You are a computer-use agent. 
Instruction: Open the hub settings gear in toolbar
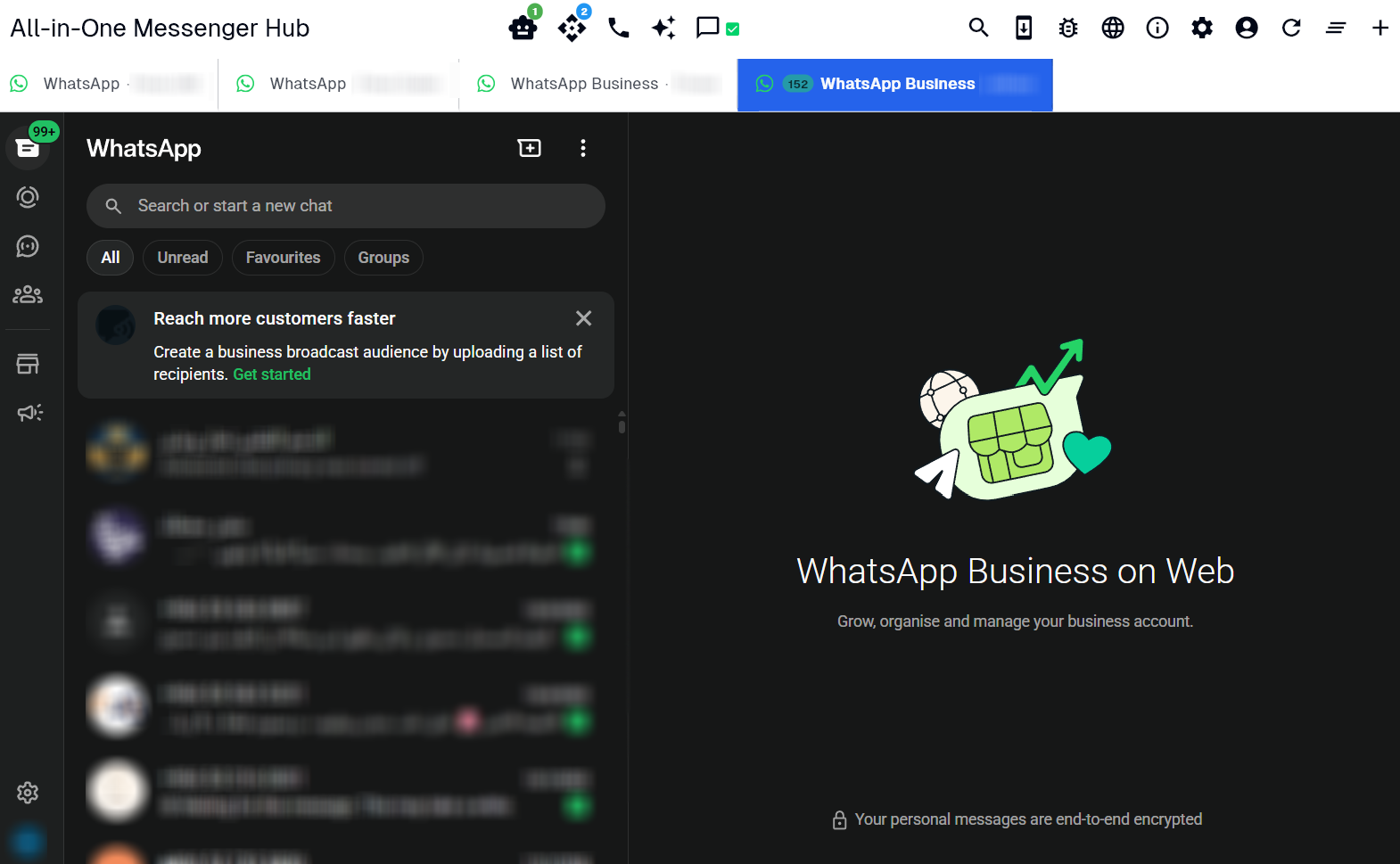pyautogui.click(x=1201, y=28)
